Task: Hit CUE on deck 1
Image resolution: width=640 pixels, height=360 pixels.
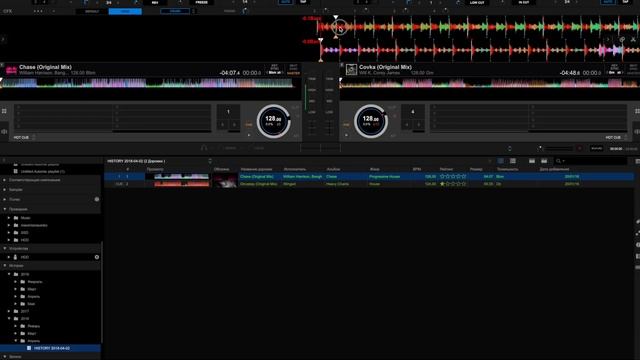Action: 249,124
